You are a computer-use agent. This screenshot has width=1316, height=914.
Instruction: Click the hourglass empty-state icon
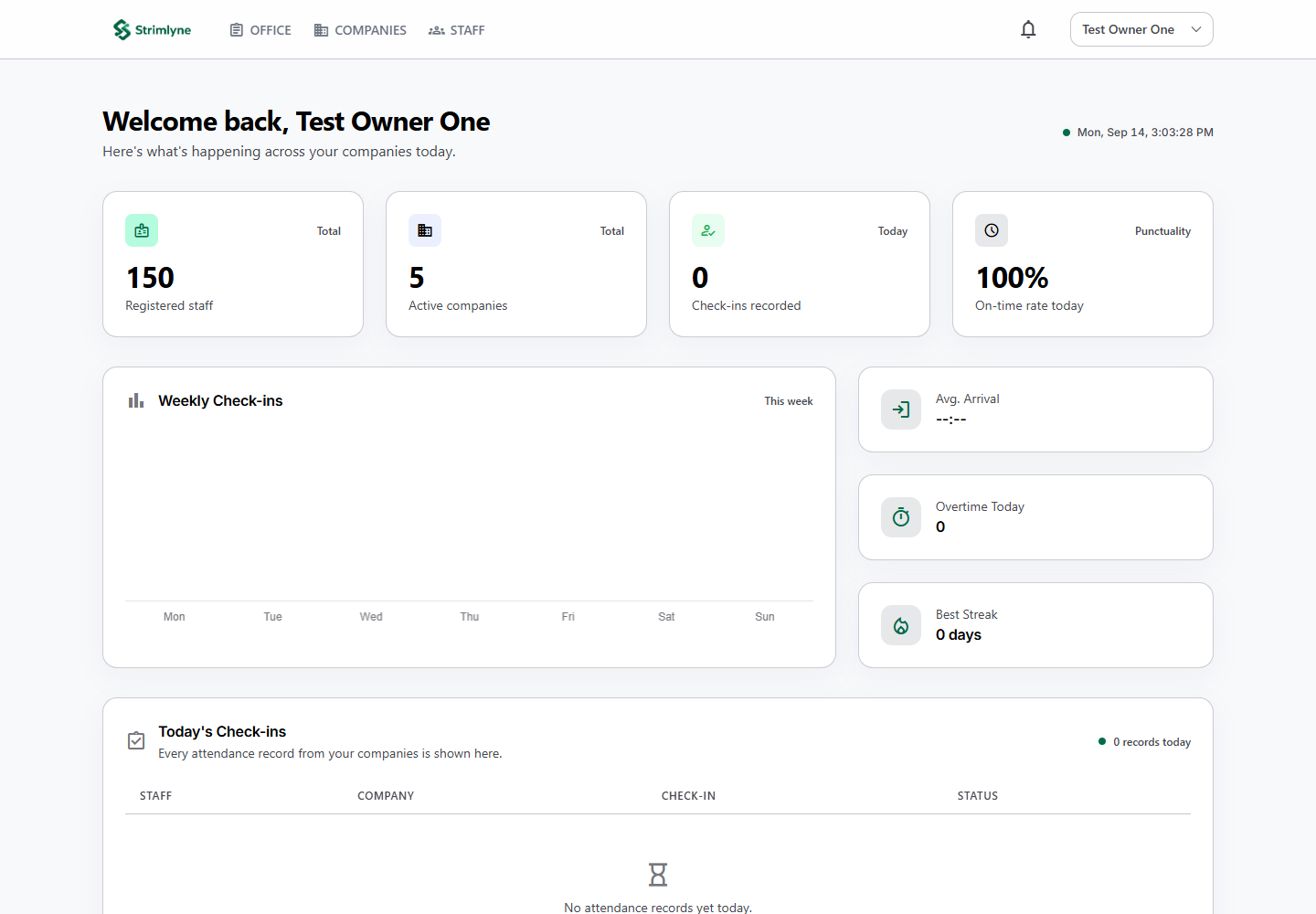[x=658, y=875]
